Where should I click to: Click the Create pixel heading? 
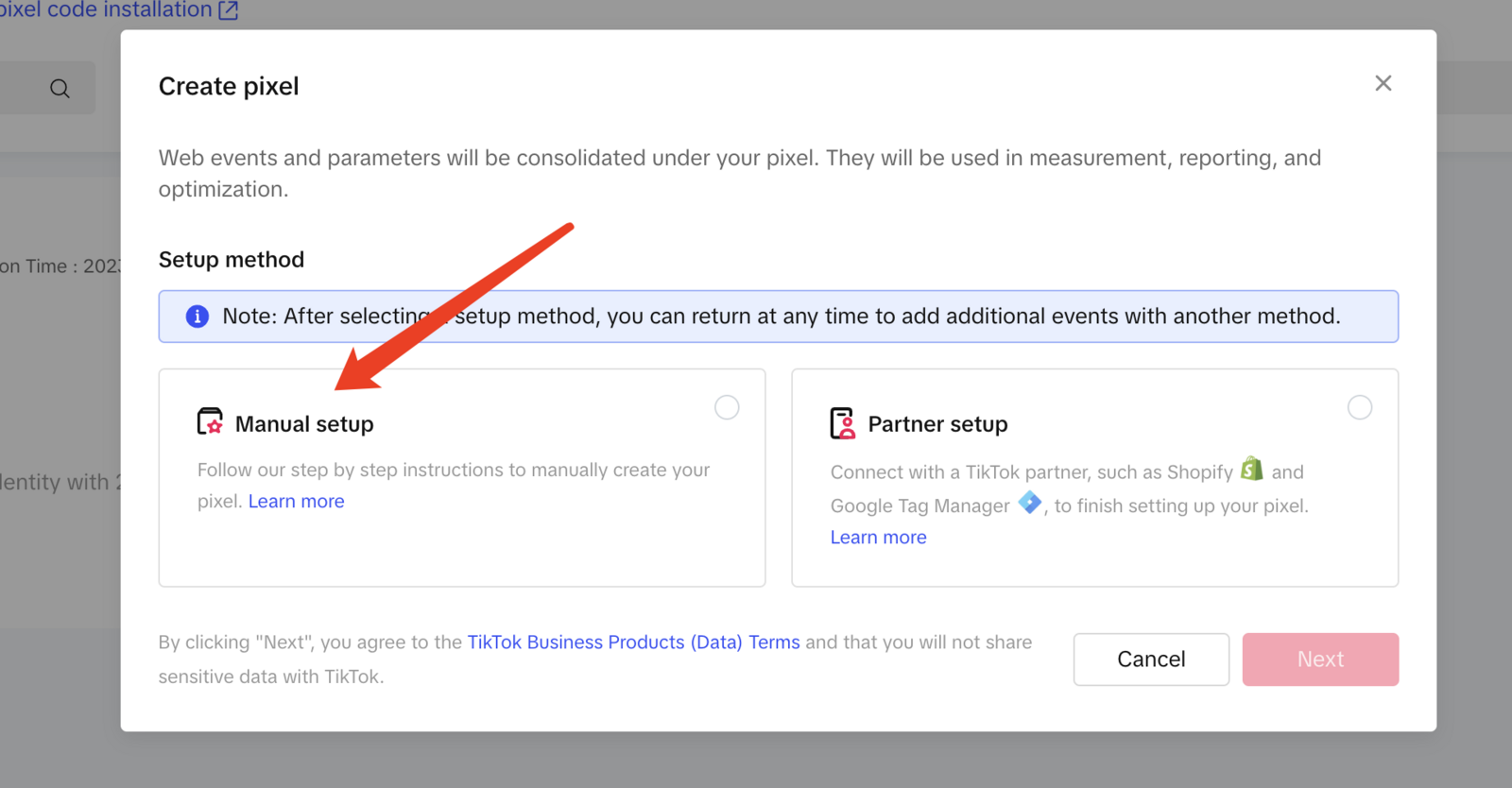coord(229,86)
